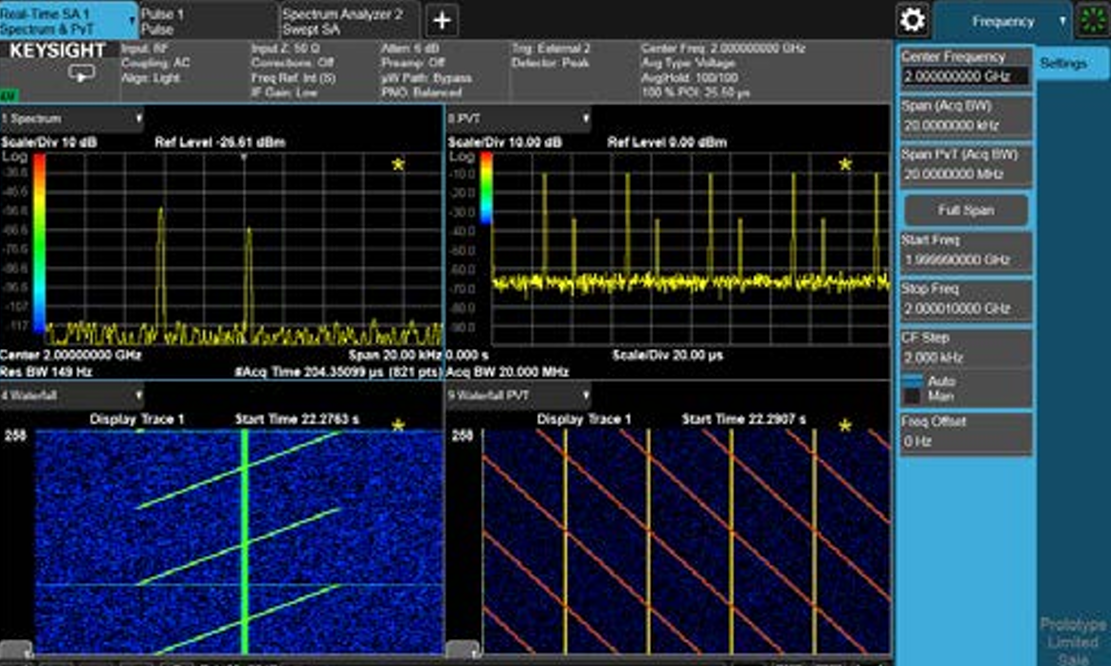
Task: Click the Center Frequency input field
Action: [x=966, y=76]
